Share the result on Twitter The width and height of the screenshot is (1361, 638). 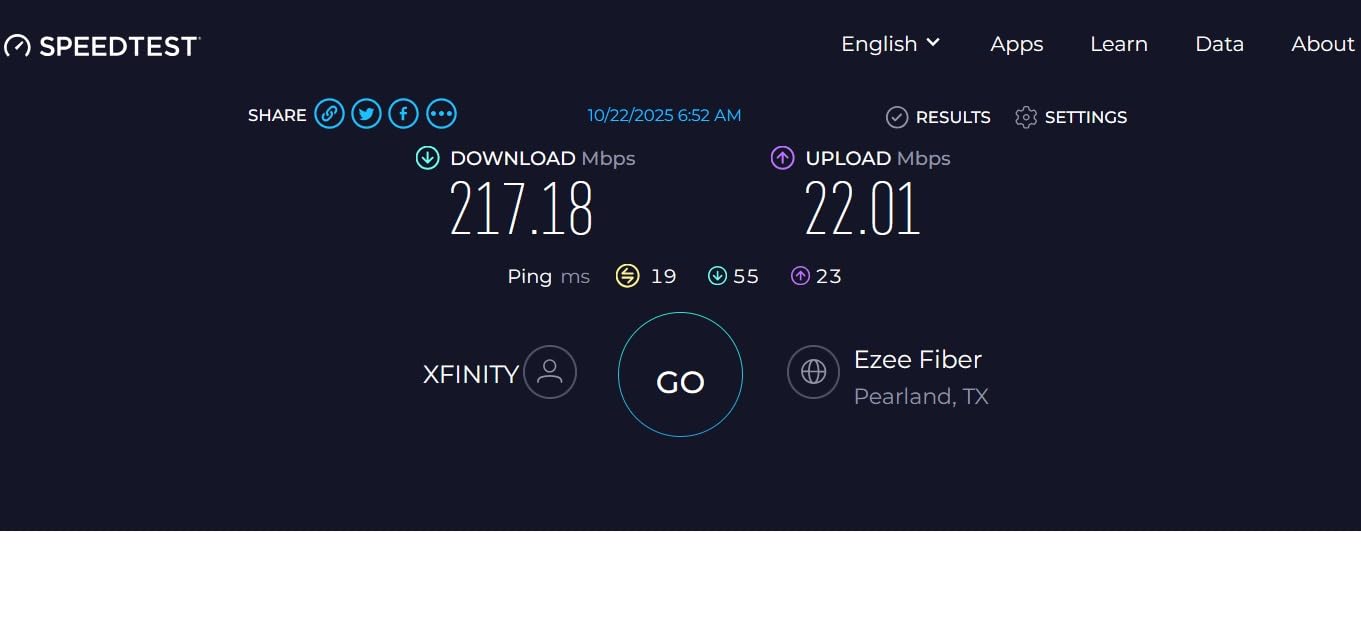coord(366,113)
